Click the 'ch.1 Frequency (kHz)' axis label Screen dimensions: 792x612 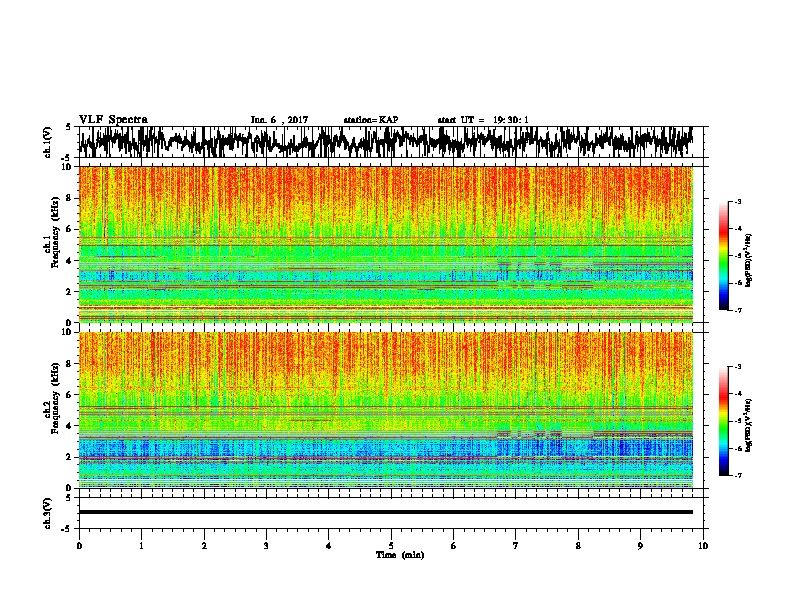52,233
